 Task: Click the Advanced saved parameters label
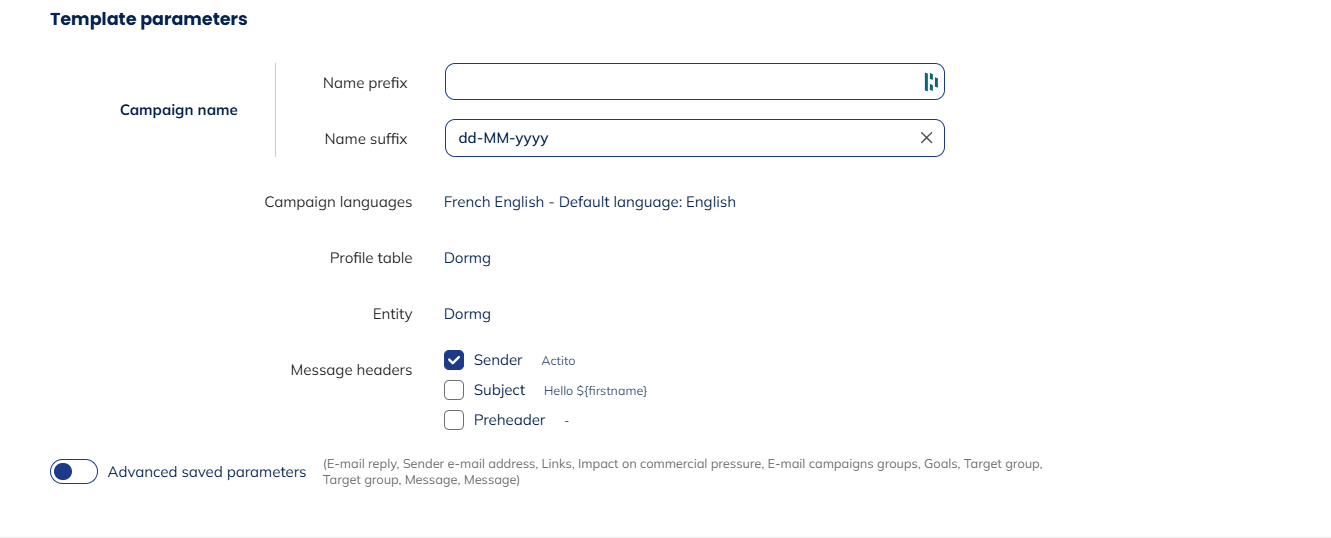tap(207, 472)
